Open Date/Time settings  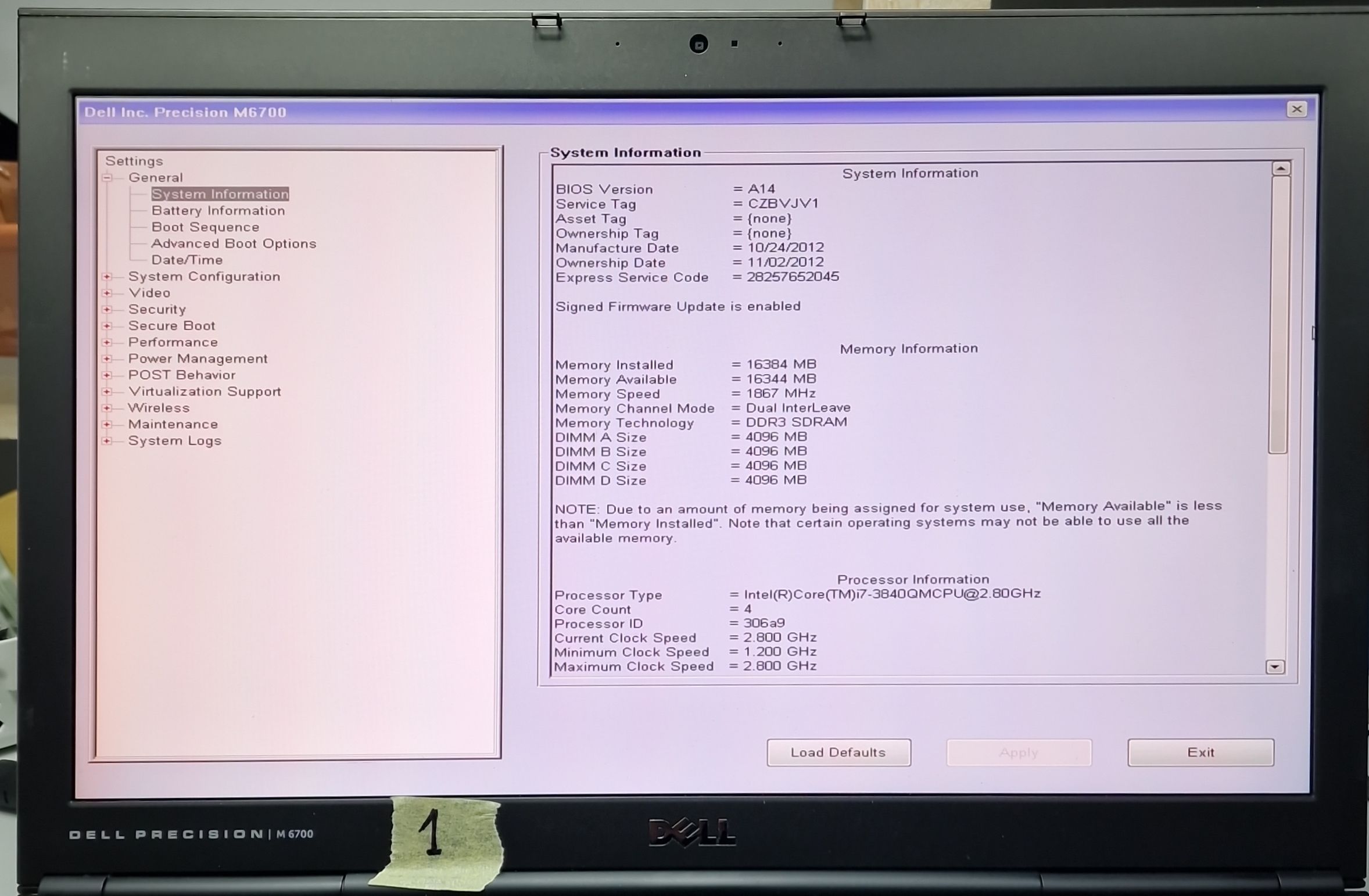point(187,260)
